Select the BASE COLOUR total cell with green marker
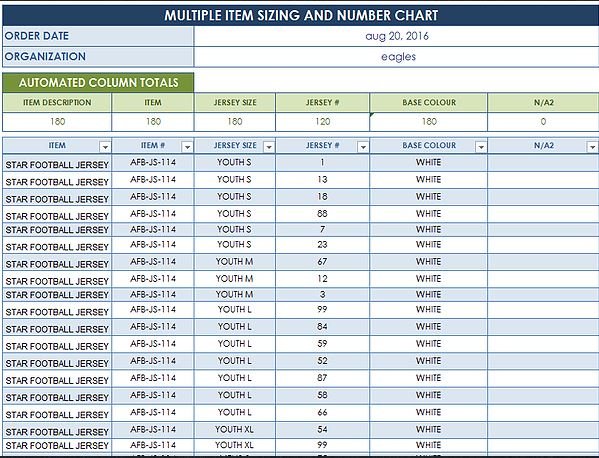Image resolution: width=599 pixels, height=458 pixels. tap(429, 122)
